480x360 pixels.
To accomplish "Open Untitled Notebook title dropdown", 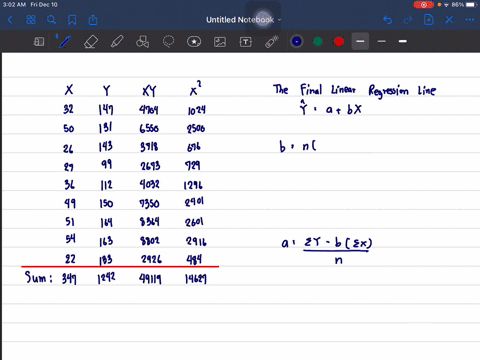I will pos(243,20).
